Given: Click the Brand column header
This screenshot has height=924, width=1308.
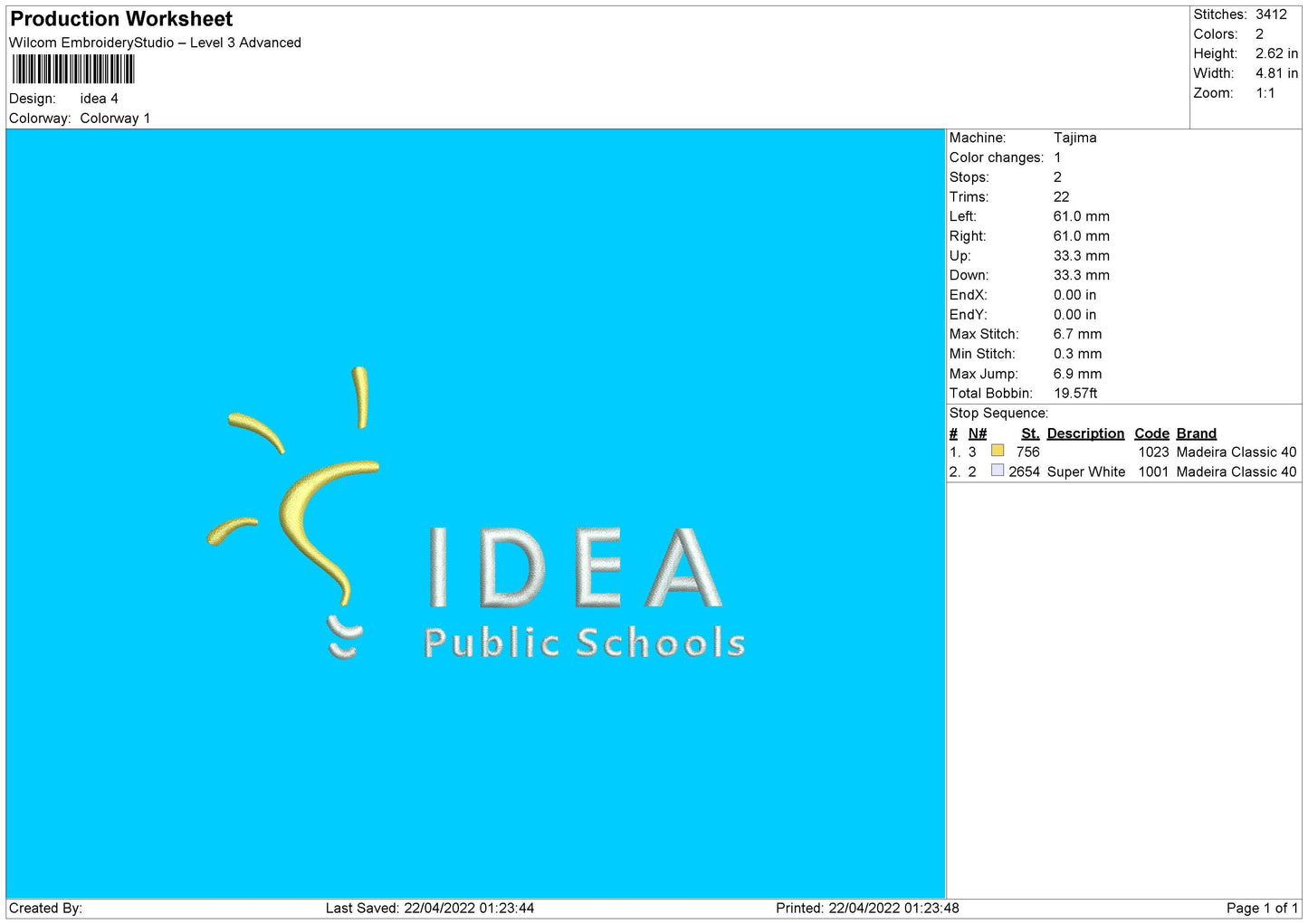Looking at the screenshot, I should 1196,433.
